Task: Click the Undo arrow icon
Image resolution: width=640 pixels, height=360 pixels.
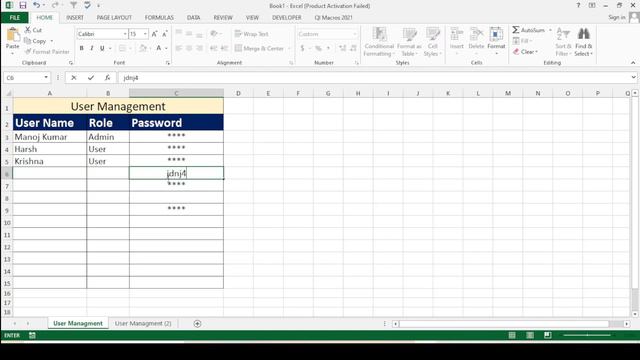Action: (x=37, y=5)
